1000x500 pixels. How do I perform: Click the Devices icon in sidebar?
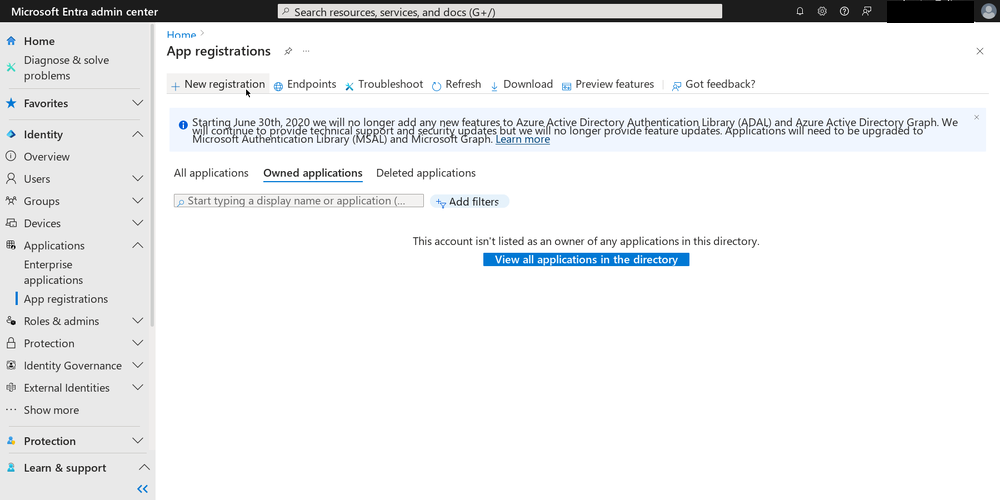coord(11,223)
